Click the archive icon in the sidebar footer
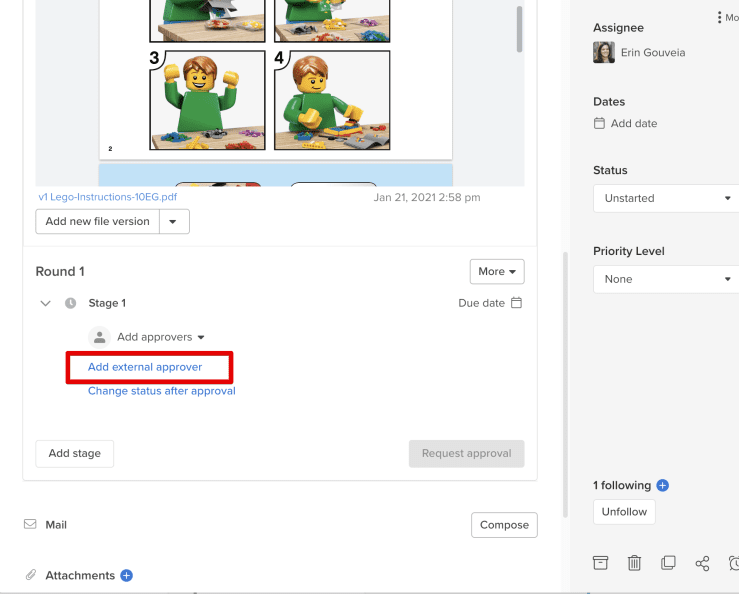 pyautogui.click(x=600, y=563)
